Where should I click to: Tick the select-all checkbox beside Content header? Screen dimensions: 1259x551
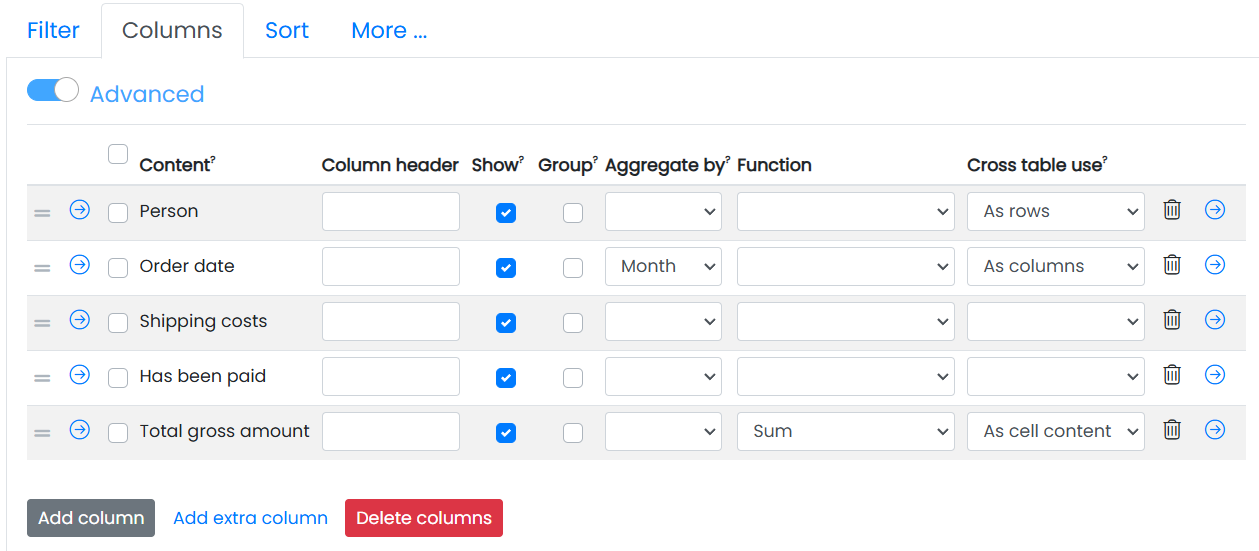(x=118, y=154)
